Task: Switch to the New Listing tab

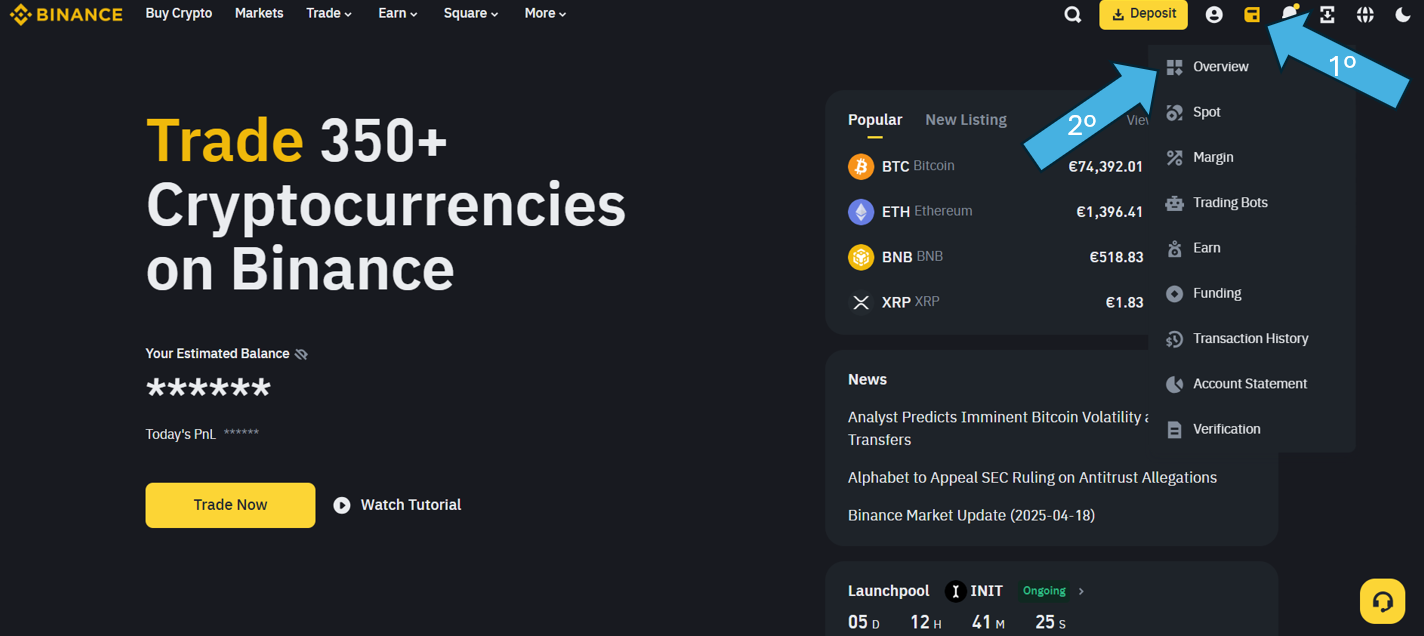Action: pyautogui.click(x=966, y=120)
